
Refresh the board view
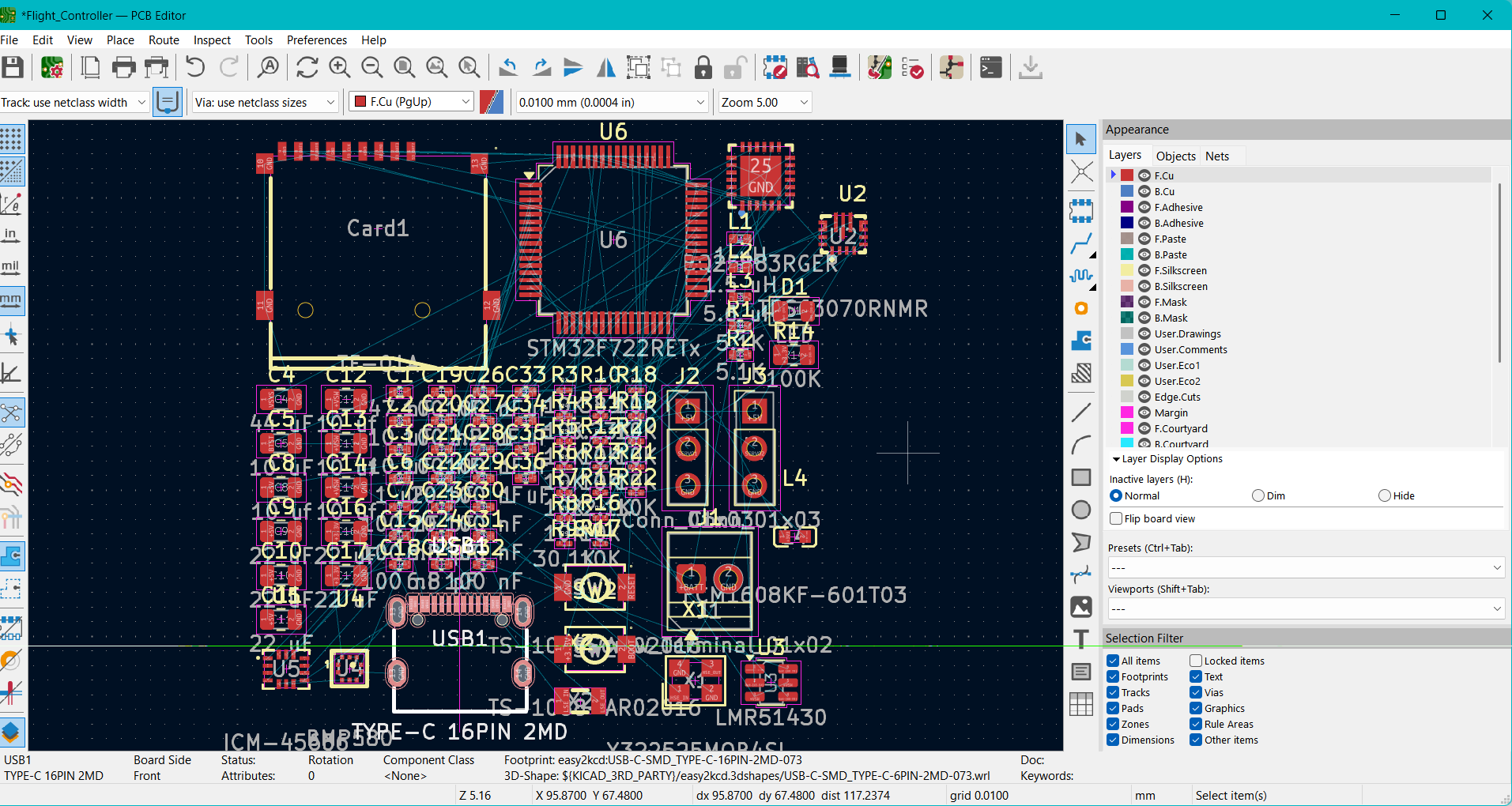(307, 68)
